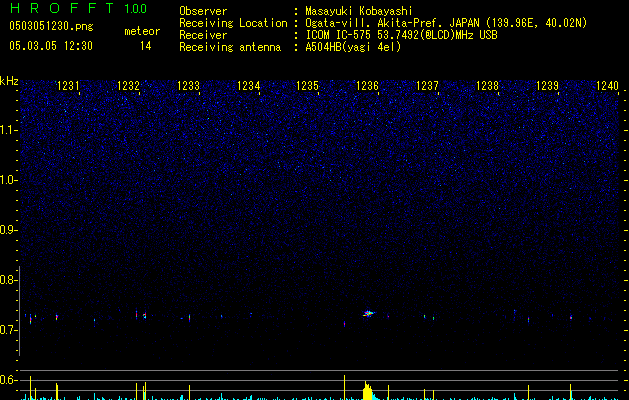Click the 0.7 kHz frequency tick label
Image resolution: width=629 pixels, height=400 pixels.
[x=7, y=330]
